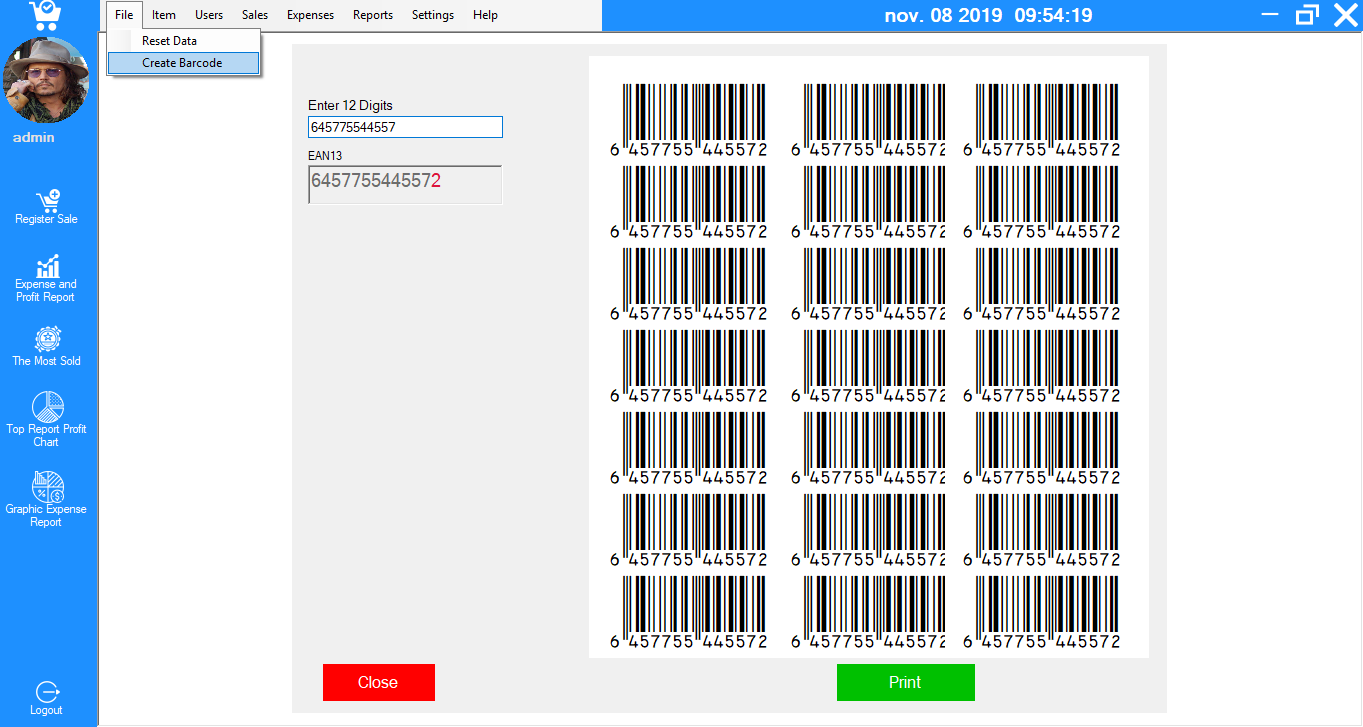Open the Graphic Expense Report
Image resolution: width=1363 pixels, height=727 pixels.
pyautogui.click(x=46, y=497)
